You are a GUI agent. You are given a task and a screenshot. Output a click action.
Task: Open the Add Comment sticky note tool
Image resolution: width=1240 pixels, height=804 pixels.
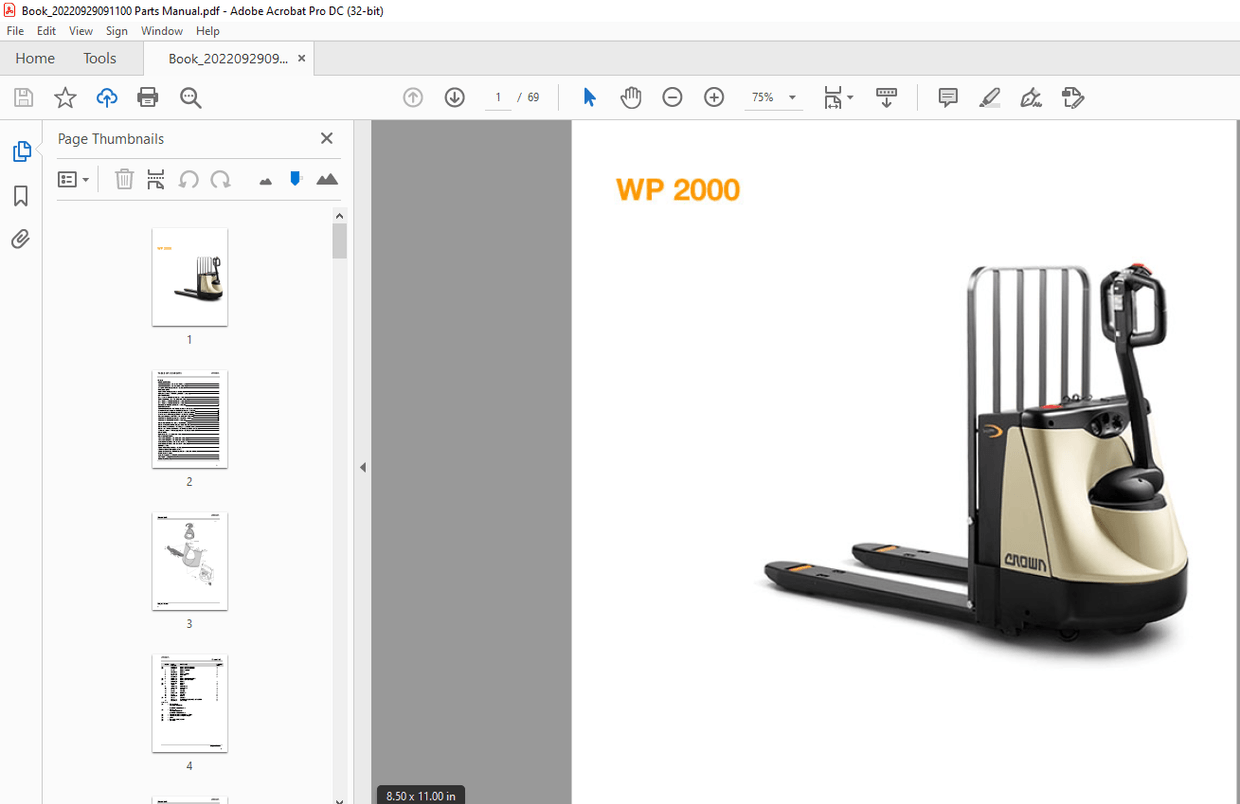(x=947, y=97)
